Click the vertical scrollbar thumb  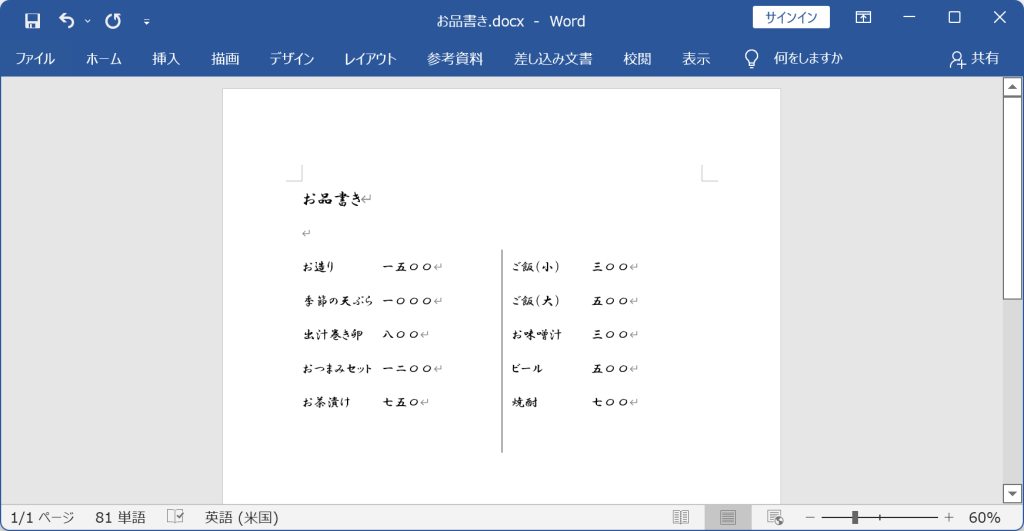pyautogui.click(x=1012, y=198)
